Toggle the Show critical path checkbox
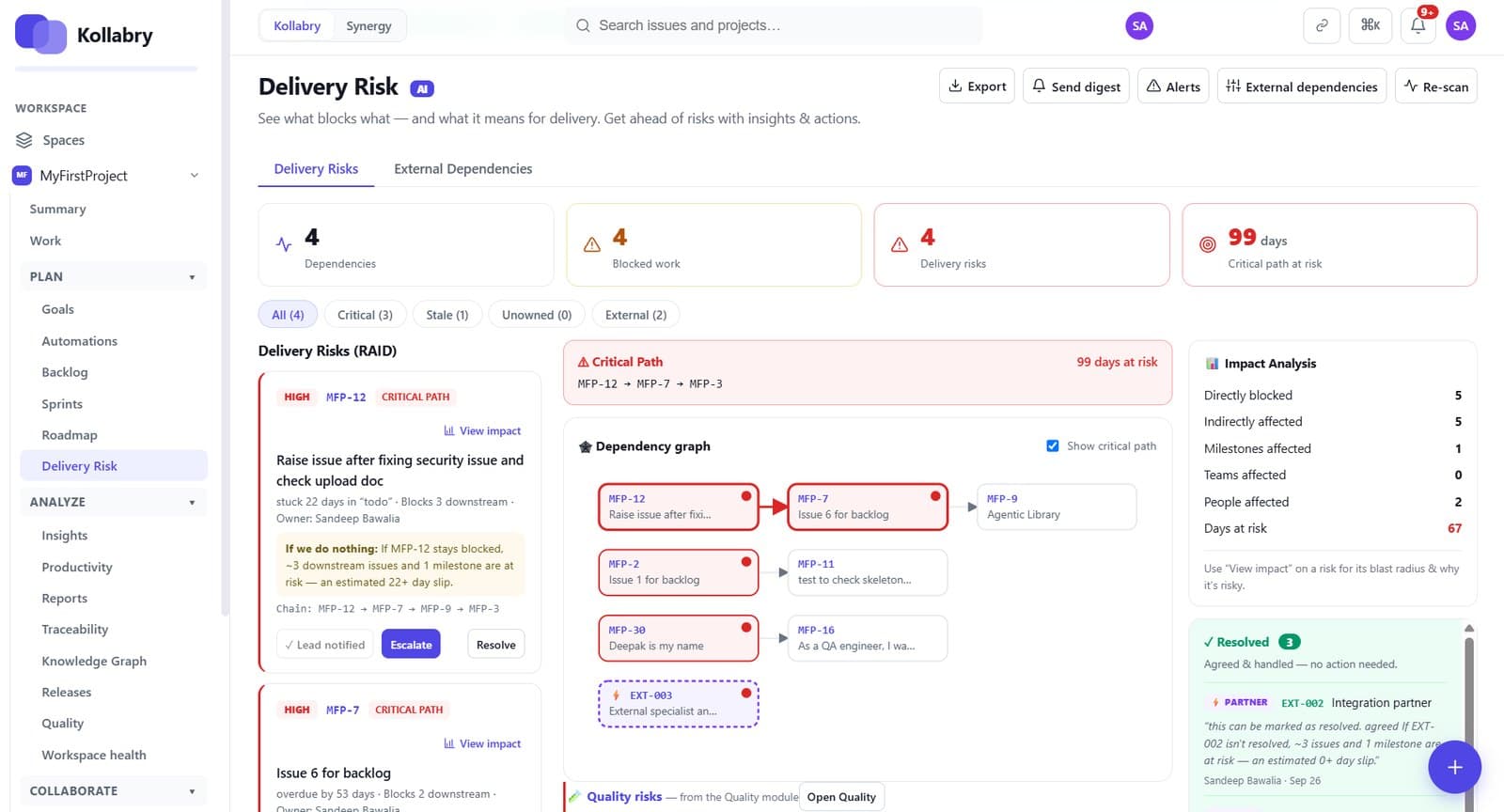Viewport: 1504px width, 812px height. [1053, 445]
